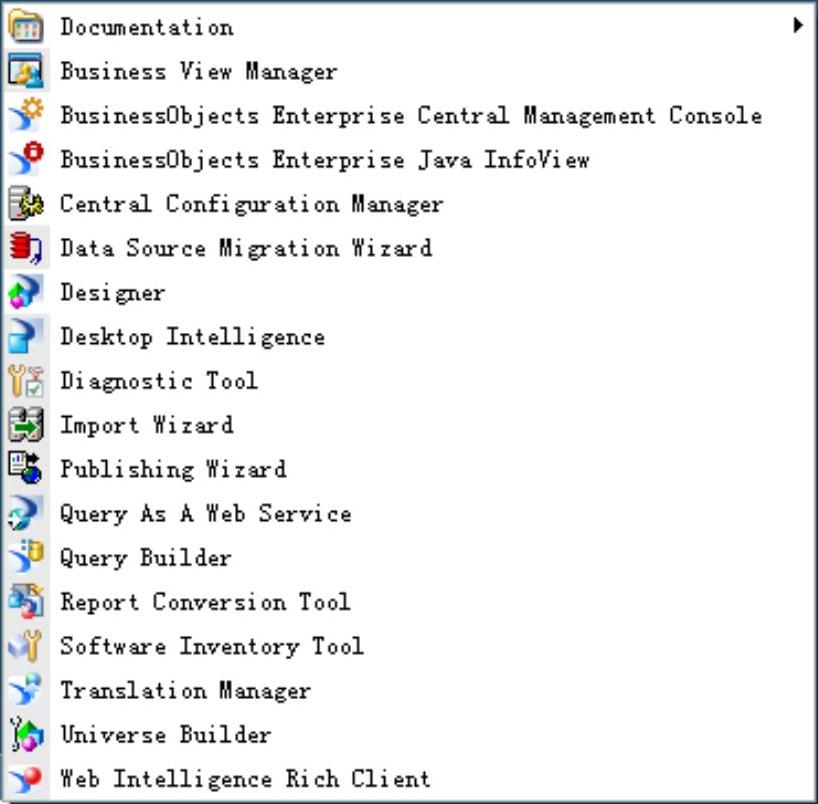Expand the Documentation submenu arrow
The width and height of the screenshot is (818, 804).
coord(798,26)
